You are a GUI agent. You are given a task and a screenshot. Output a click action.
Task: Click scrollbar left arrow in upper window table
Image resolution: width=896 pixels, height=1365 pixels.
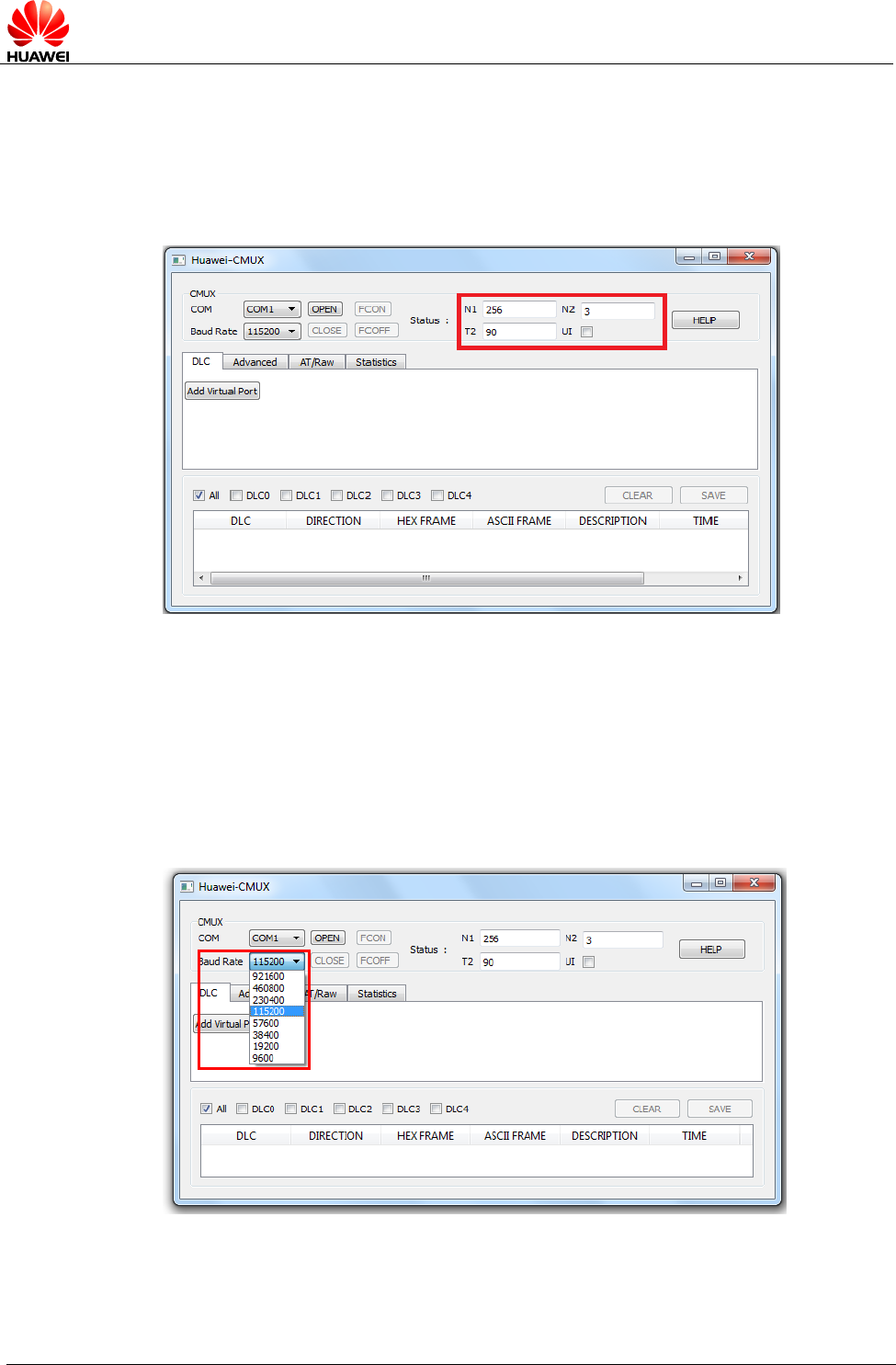201,578
